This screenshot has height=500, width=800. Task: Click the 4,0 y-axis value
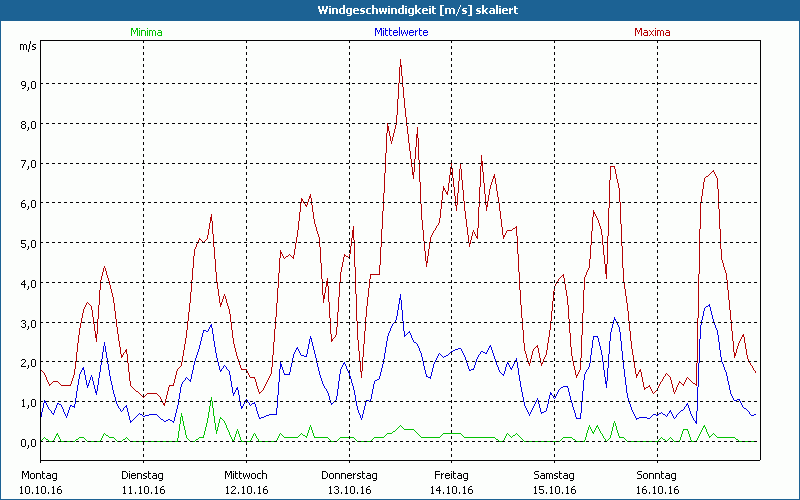[29, 284]
